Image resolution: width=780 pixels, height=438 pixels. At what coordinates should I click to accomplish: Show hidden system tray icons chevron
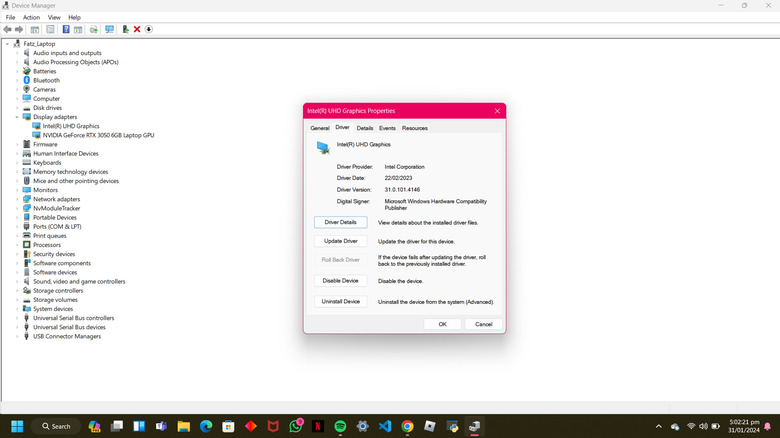(659, 426)
